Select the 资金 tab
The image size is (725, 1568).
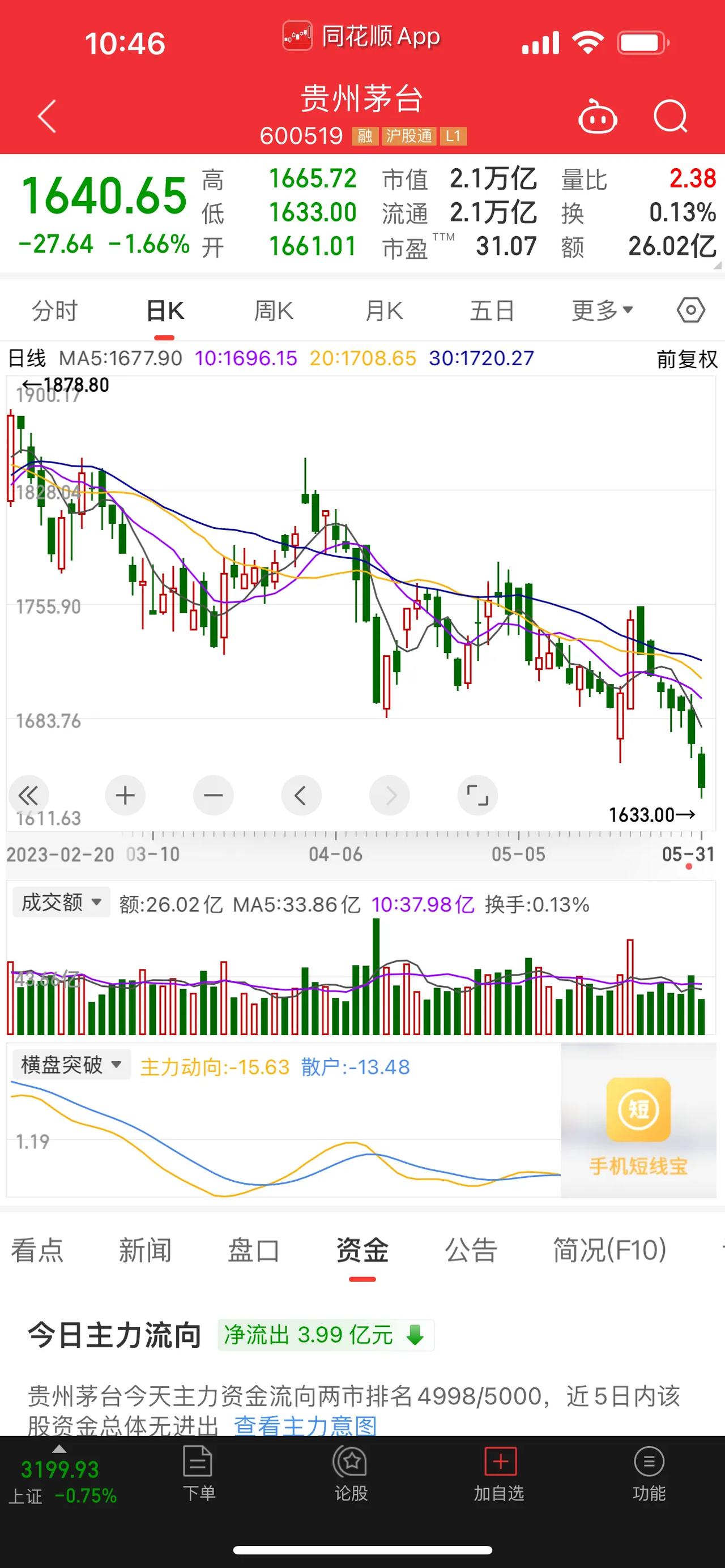point(362,1250)
